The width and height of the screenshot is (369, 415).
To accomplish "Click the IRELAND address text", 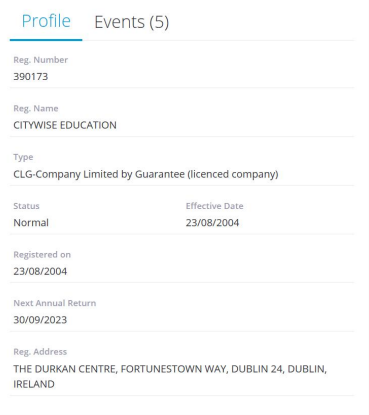I will click(x=34, y=384).
